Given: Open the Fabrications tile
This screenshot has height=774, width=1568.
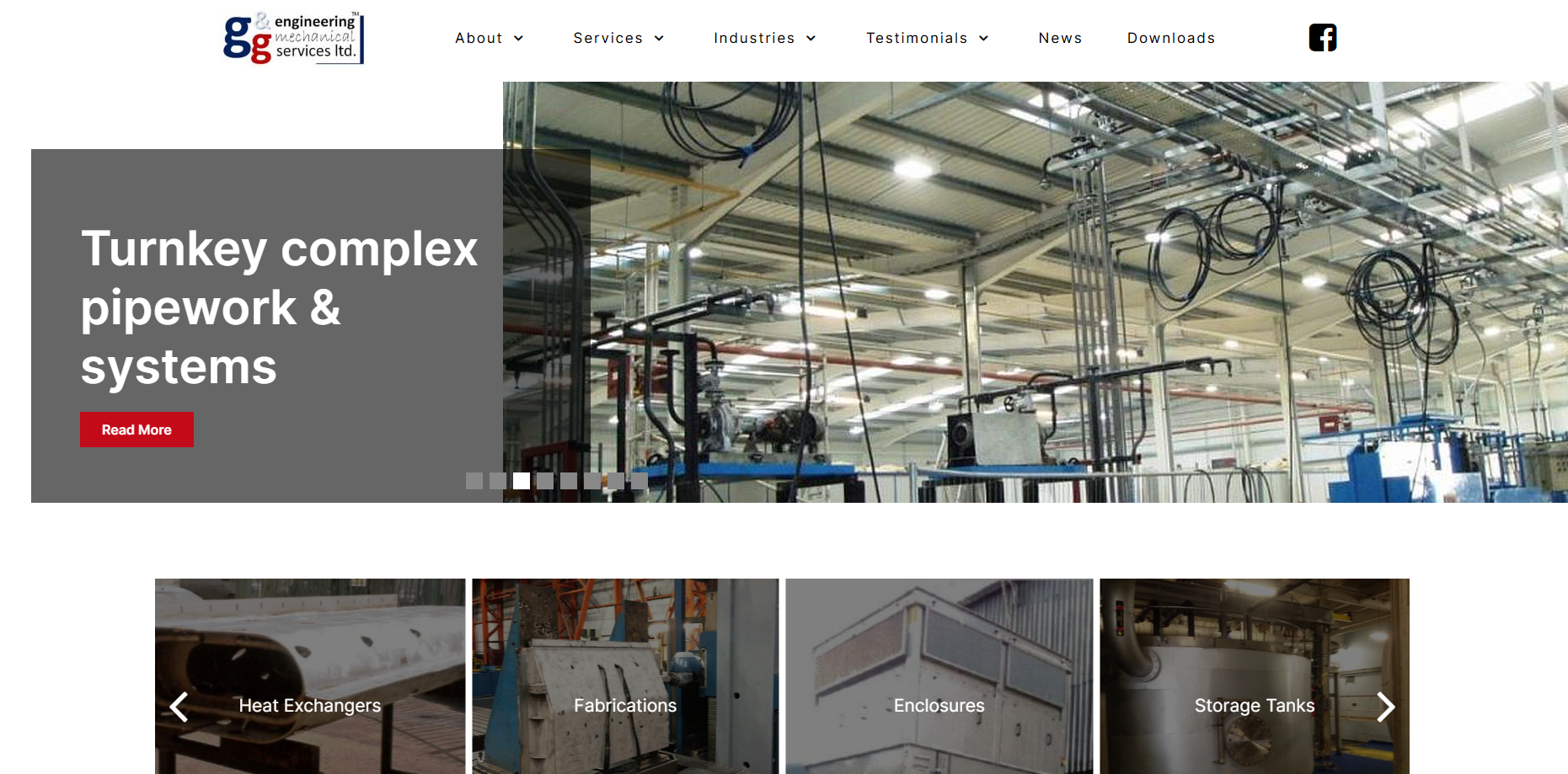Looking at the screenshot, I should pyautogui.click(x=625, y=676).
